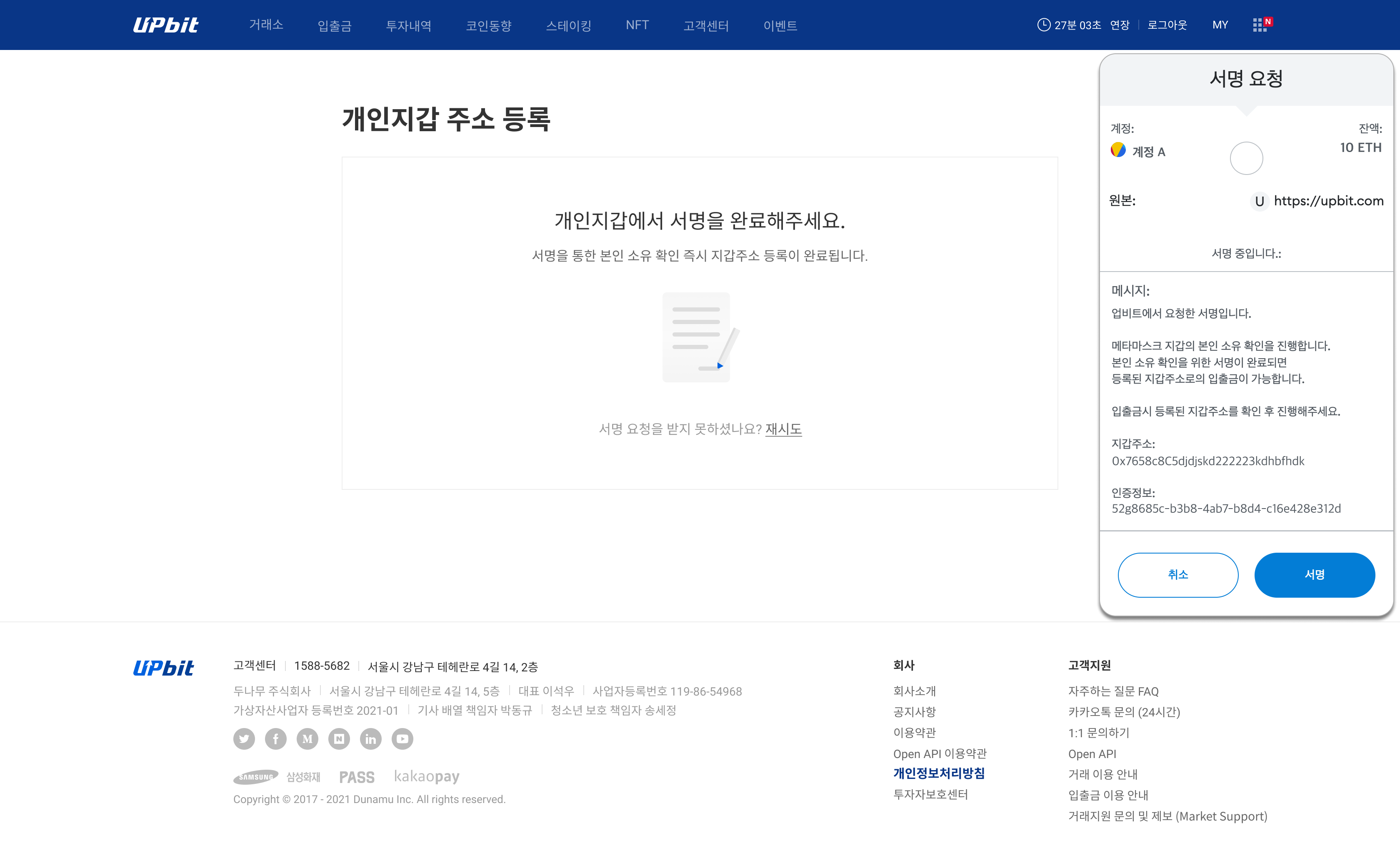Image resolution: width=1400 pixels, height=858 pixels.
Task: Open the MY page link
Action: 1220,25
